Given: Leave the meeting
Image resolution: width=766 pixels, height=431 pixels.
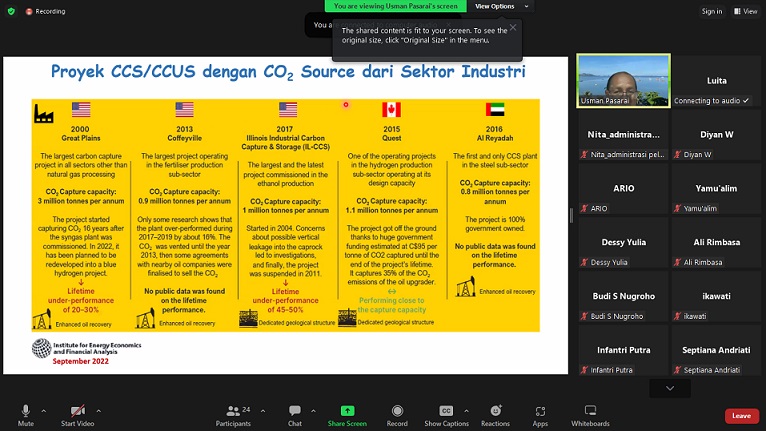Looking at the screenshot, I should click(x=741, y=415).
